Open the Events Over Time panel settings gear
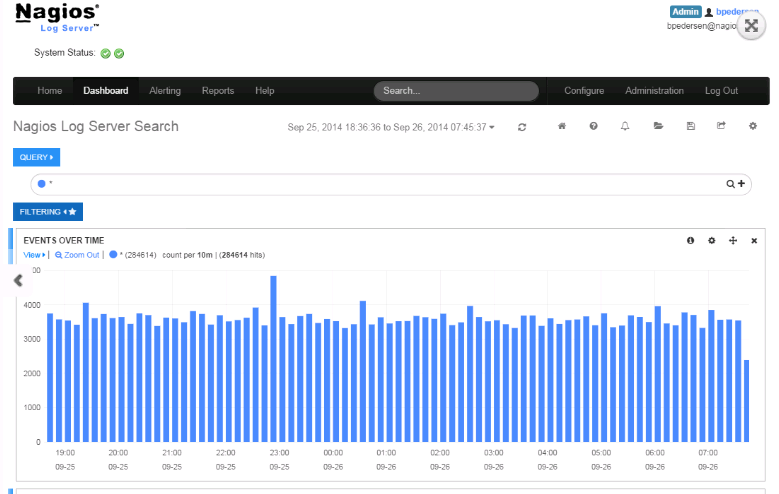Screen dimensions: 779x494 click(x=712, y=241)
